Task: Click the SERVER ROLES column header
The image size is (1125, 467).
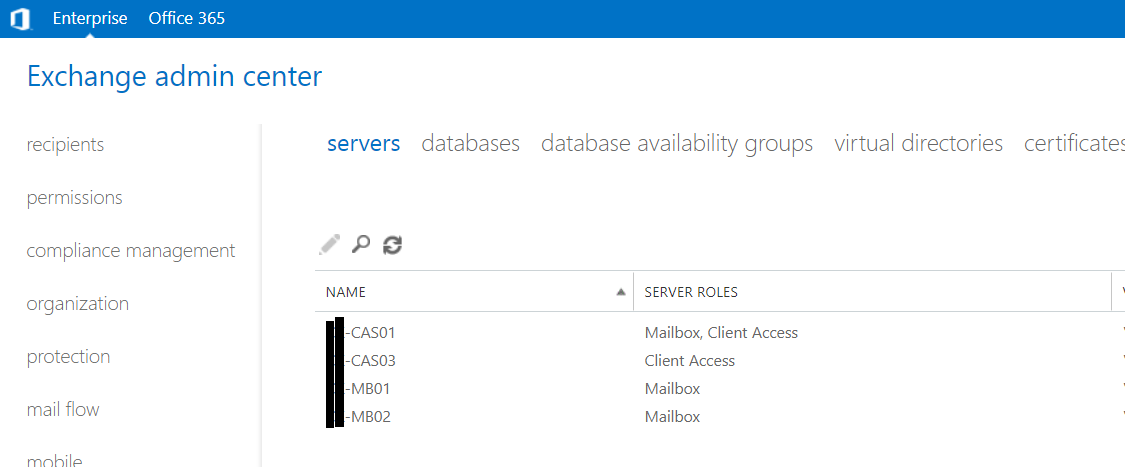Action: click(x=872, y=292)
